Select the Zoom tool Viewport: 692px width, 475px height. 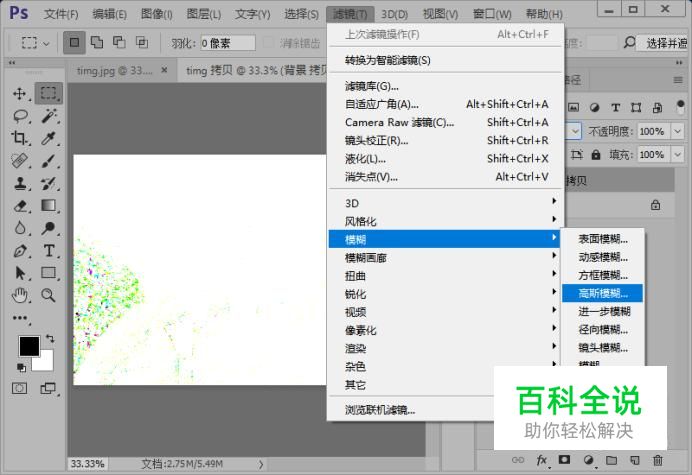pyautogui.click(x=49, y=295)
